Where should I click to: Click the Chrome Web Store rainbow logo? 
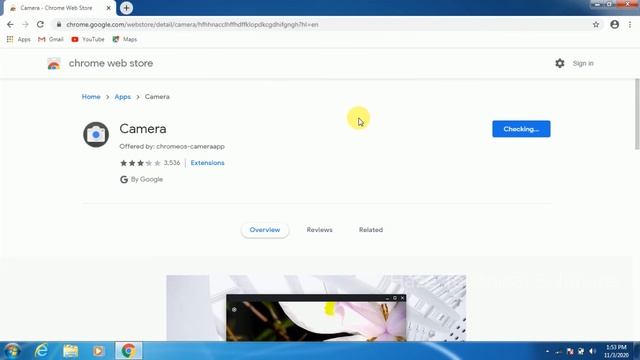53,64
